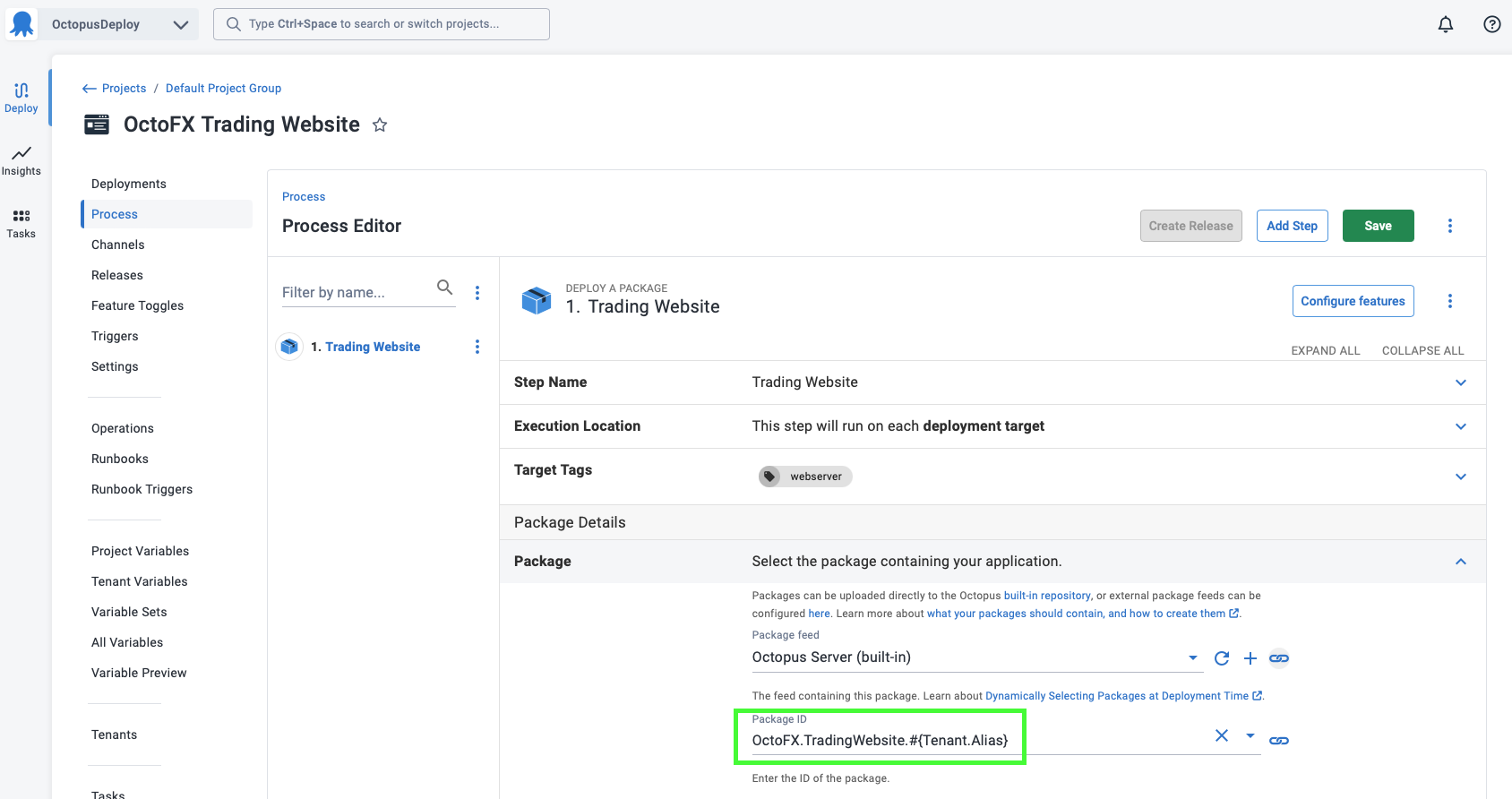Click EXPAND ALL sections

click(x=1326, y=351)
